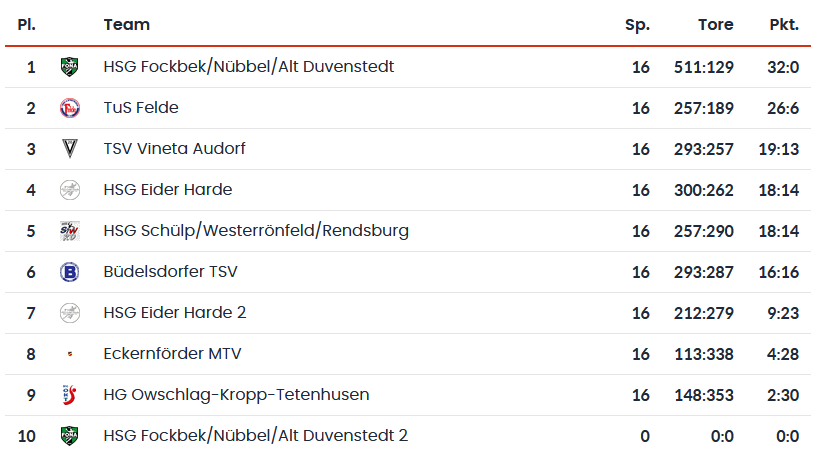Click the Tore column header
This screenshot has height=459, width=815.
click(x=716, y=24)
